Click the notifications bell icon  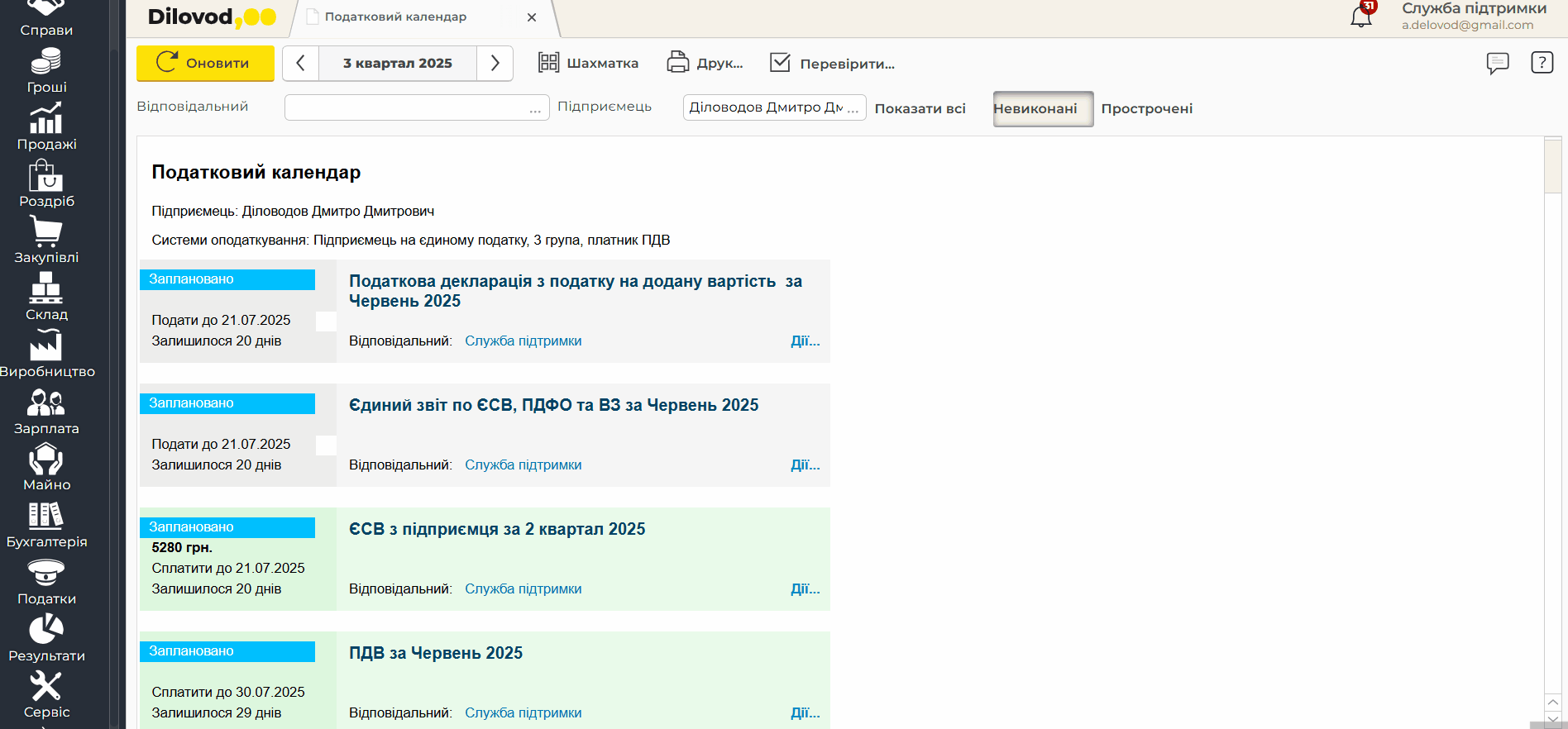pos(1360,16)
